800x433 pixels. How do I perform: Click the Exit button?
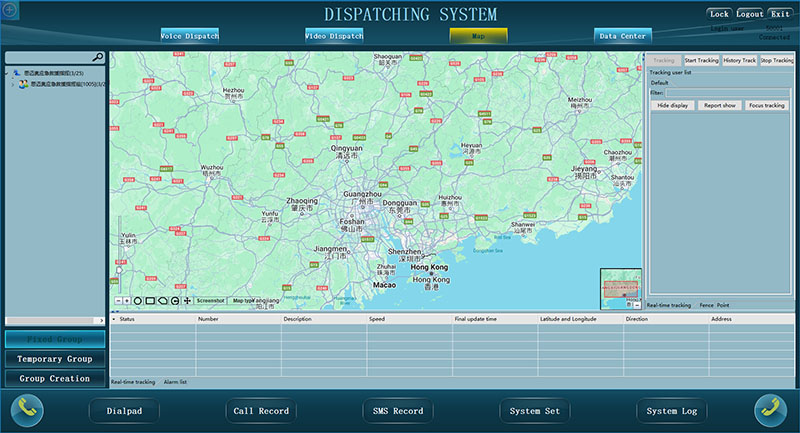pyautogui.click(x=780, y=14)
